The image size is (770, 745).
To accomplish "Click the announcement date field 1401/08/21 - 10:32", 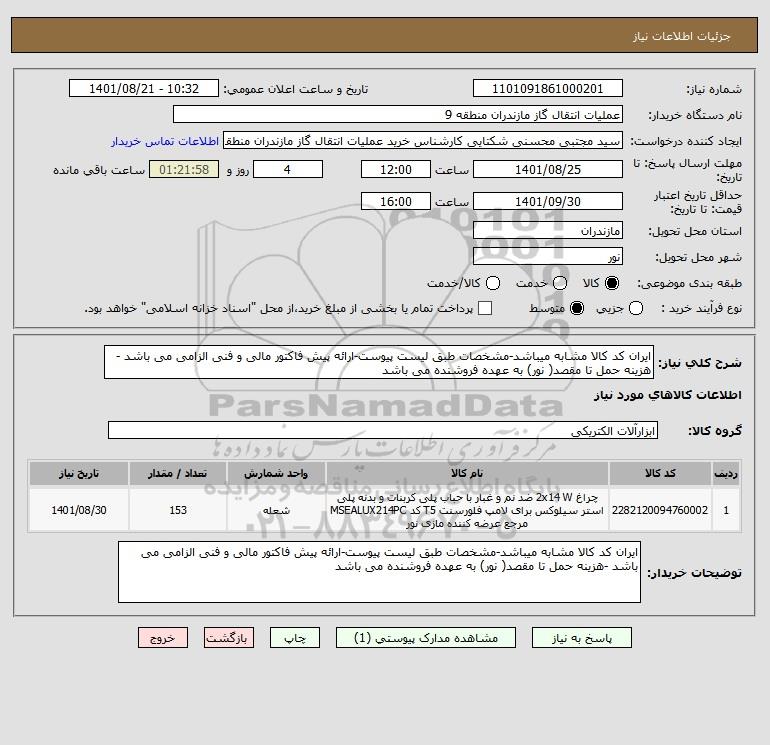I will click(x=144, y=89).
